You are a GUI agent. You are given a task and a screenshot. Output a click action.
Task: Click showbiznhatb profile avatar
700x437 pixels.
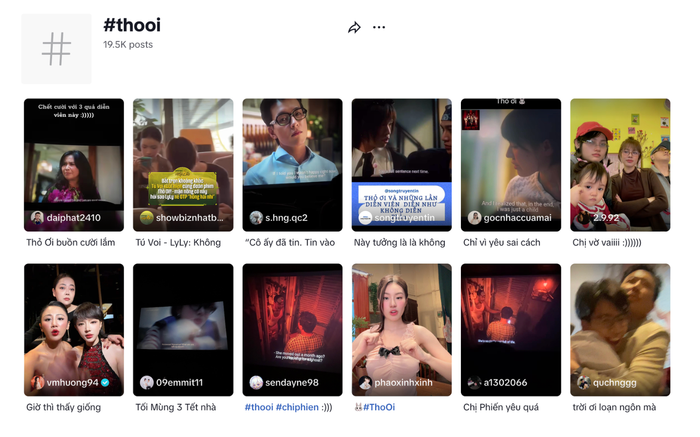(x=147, y=217)
